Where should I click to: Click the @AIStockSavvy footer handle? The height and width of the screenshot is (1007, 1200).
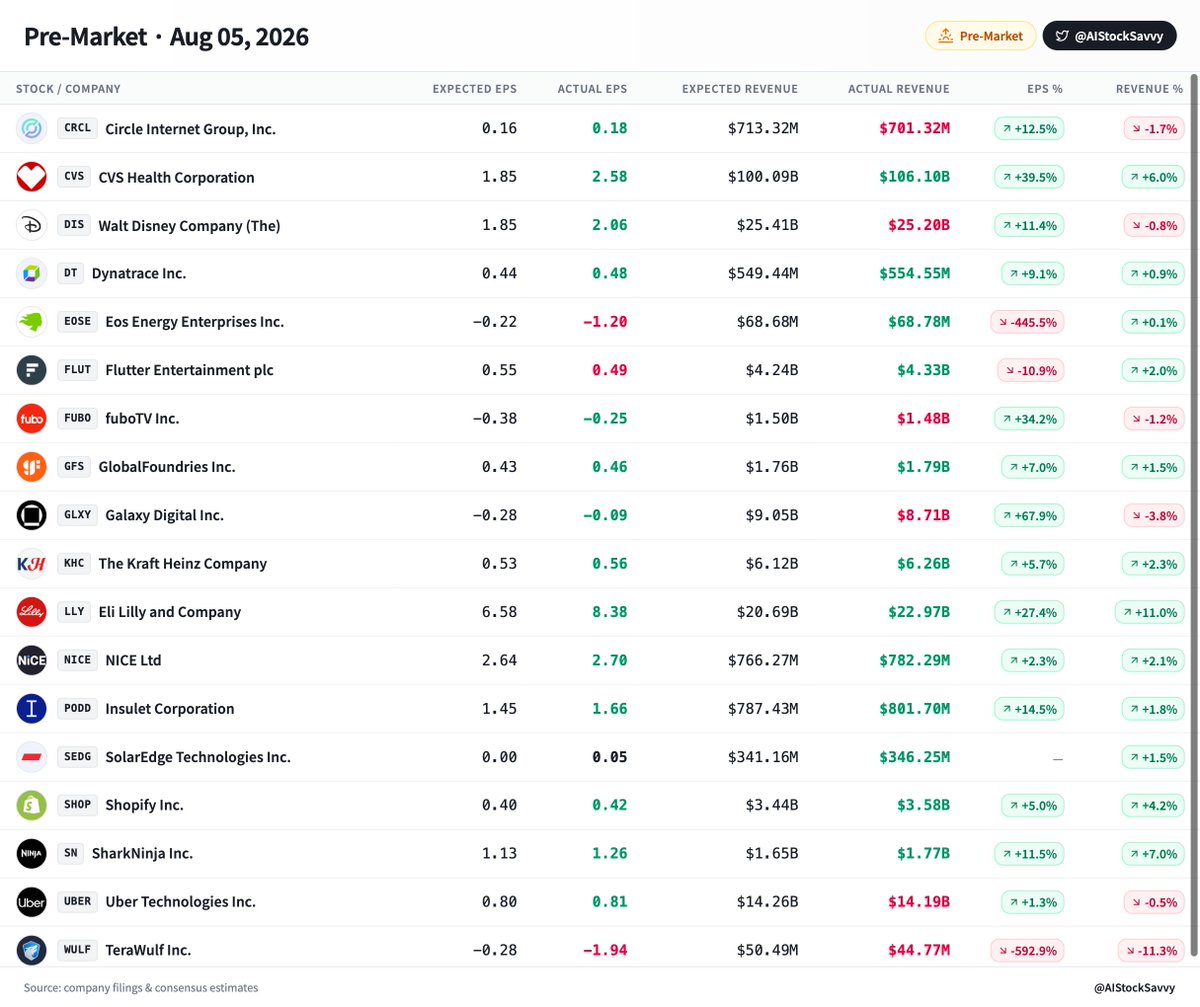pyautogui.click(x=1135, y=988)
